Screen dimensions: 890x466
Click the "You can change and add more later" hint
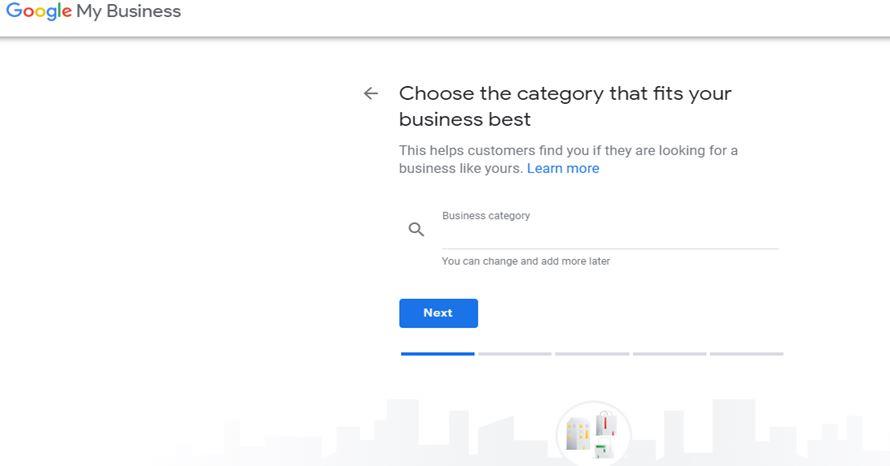pyautogui.click(x=526, y=261)
